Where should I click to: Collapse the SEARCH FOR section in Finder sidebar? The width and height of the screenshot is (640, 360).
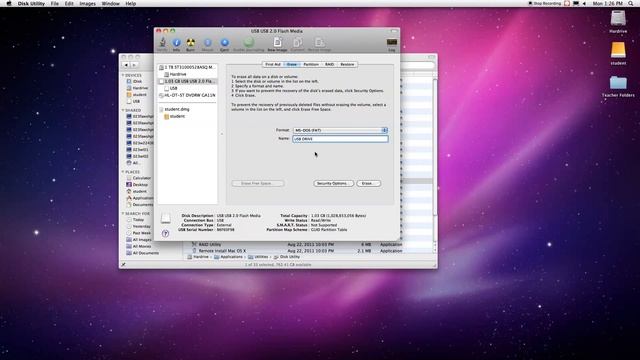click(123, 213)
